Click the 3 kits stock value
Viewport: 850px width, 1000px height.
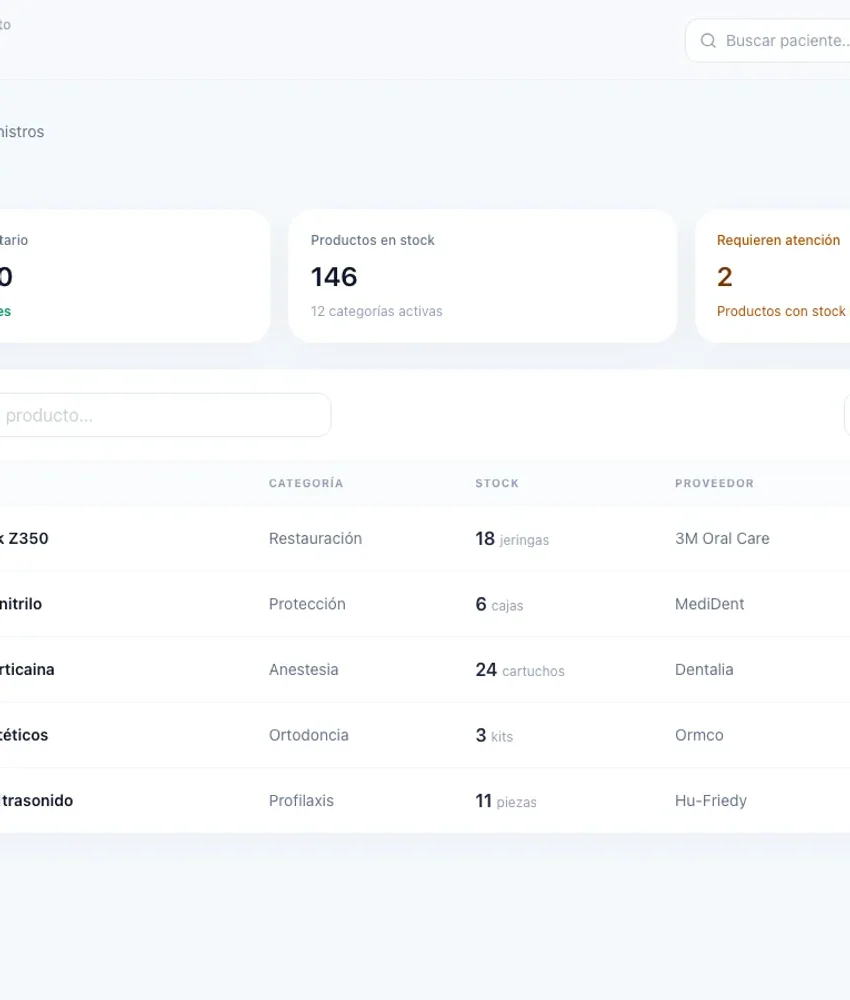494,736
